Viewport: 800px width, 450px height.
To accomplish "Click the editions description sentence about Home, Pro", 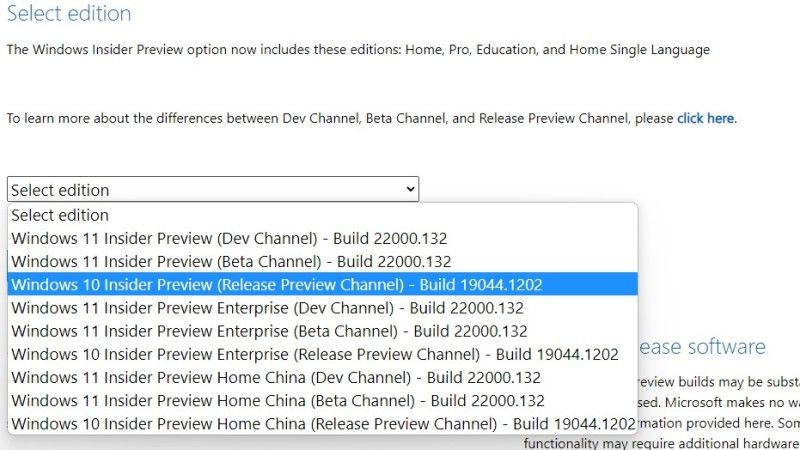I will click(x=358, y=49).
